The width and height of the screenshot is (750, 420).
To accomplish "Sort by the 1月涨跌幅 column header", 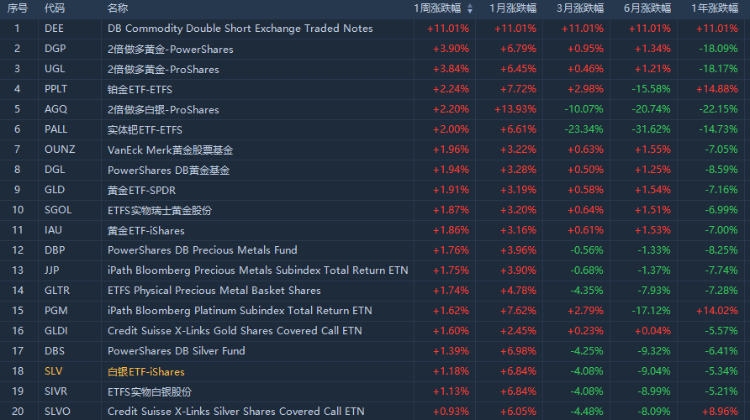I will [512, 8].
